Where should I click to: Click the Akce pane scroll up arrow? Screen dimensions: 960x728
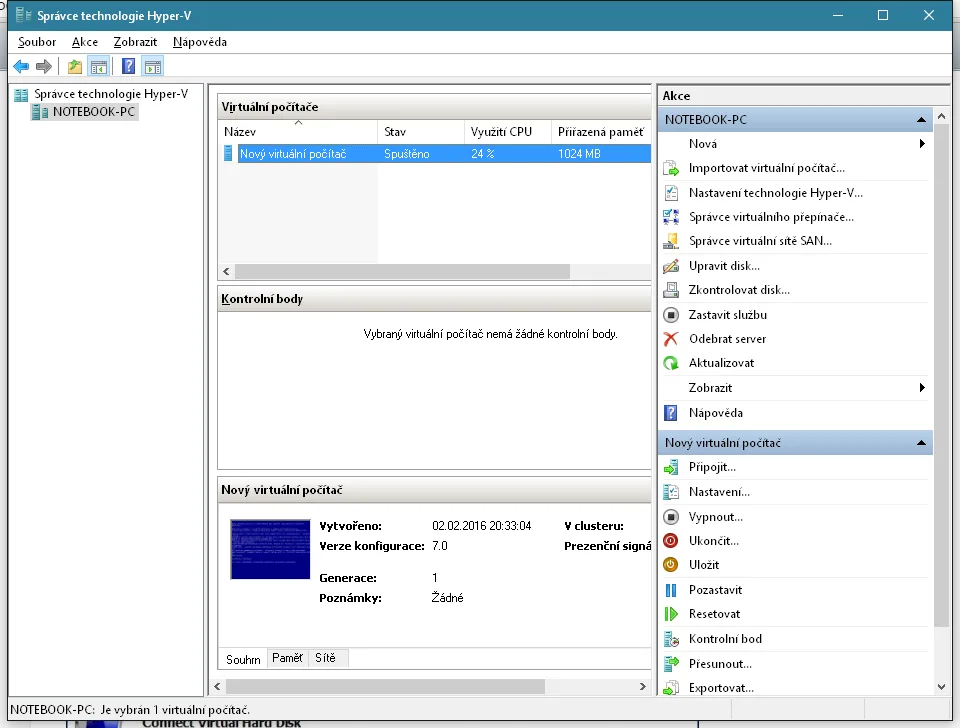click(x=942, y=116)
